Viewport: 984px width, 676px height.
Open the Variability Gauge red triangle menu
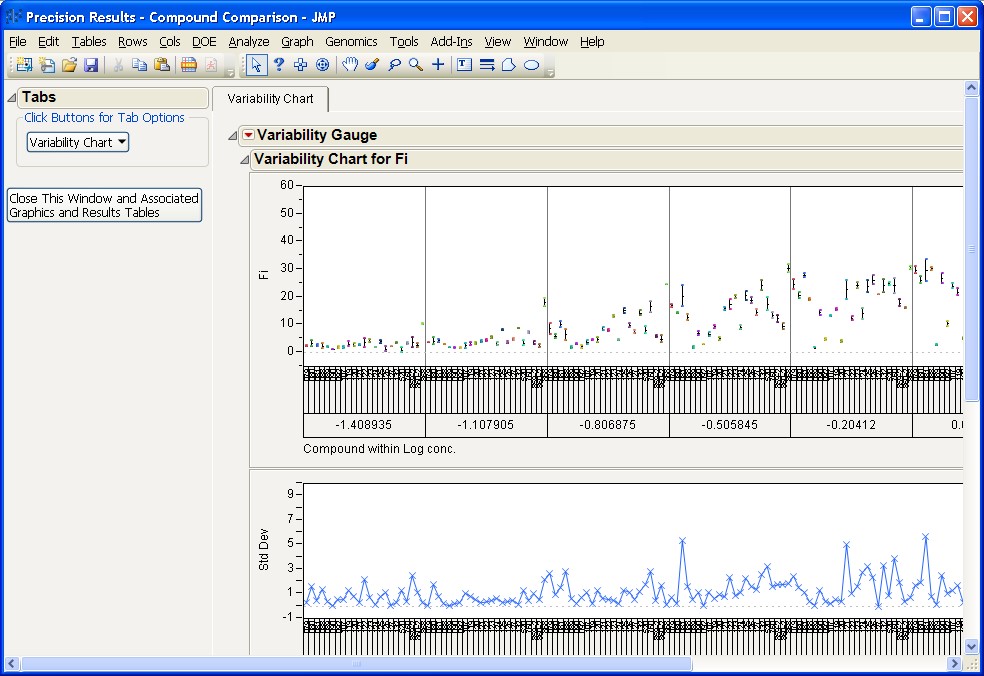(248, 136)
